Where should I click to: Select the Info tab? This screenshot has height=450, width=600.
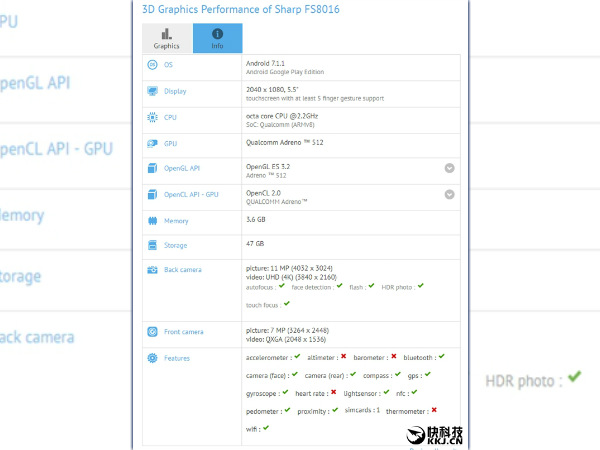[x=217, y=38]
